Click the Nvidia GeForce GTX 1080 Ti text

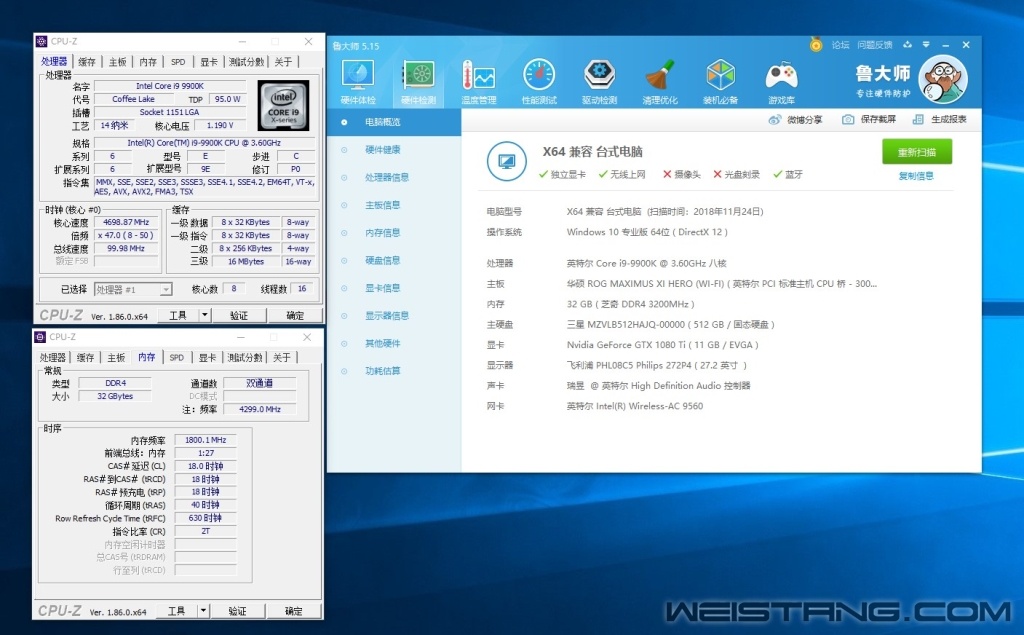point(662,345)
